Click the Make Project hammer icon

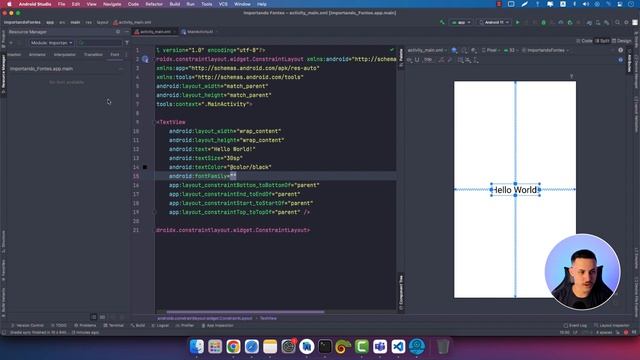click(x=442, y=22)
